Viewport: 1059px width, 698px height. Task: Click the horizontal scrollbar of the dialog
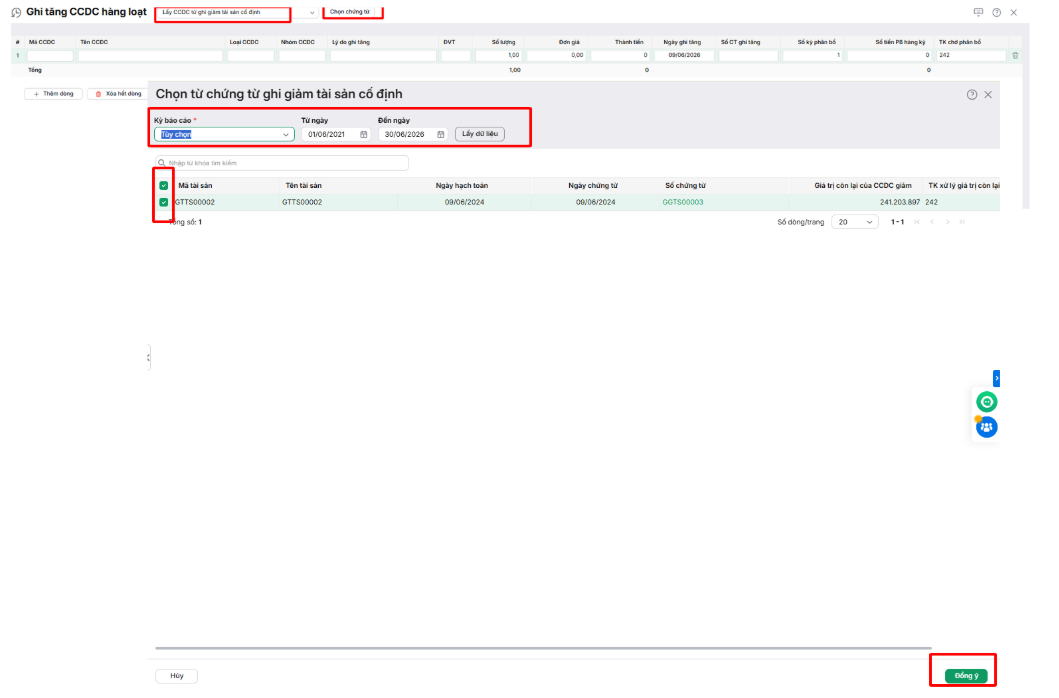543,648
